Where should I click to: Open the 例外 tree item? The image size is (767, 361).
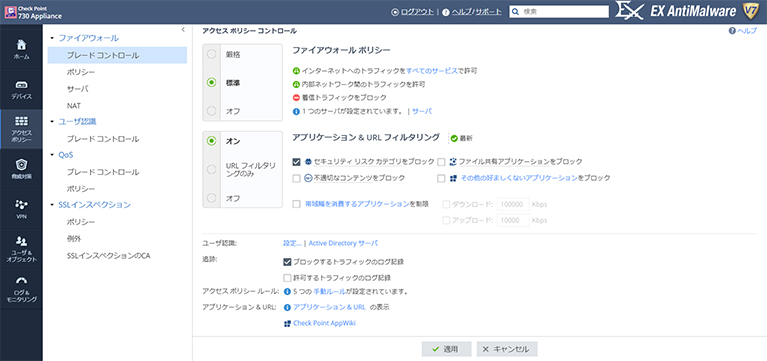74,239
